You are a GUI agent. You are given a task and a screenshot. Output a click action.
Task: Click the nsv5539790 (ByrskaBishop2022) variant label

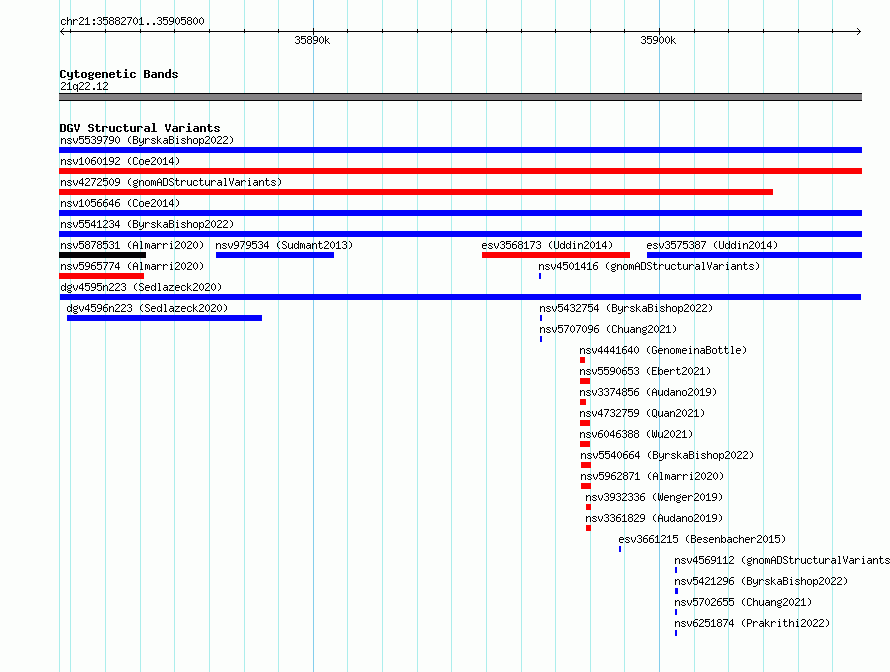point(147,140)
